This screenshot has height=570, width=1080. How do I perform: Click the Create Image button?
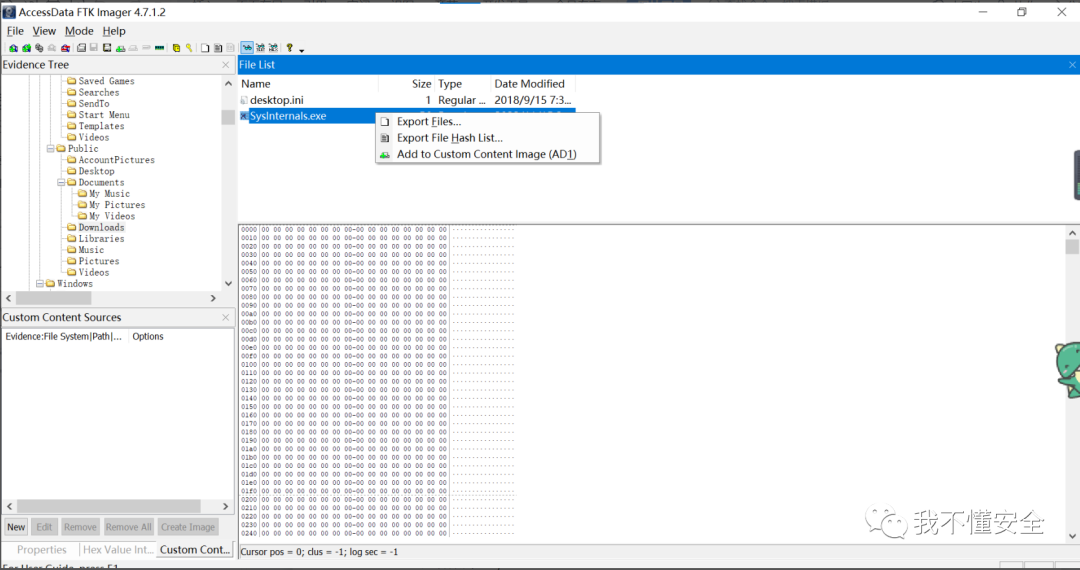[188, 527]
